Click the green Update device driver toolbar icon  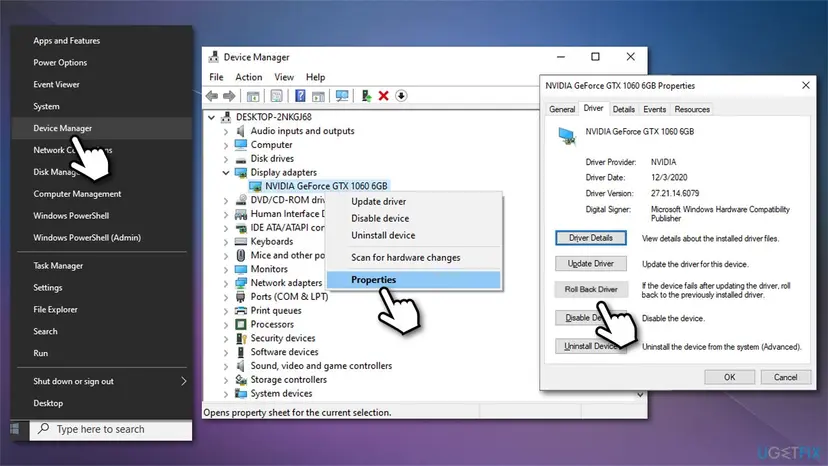(366, 96)
